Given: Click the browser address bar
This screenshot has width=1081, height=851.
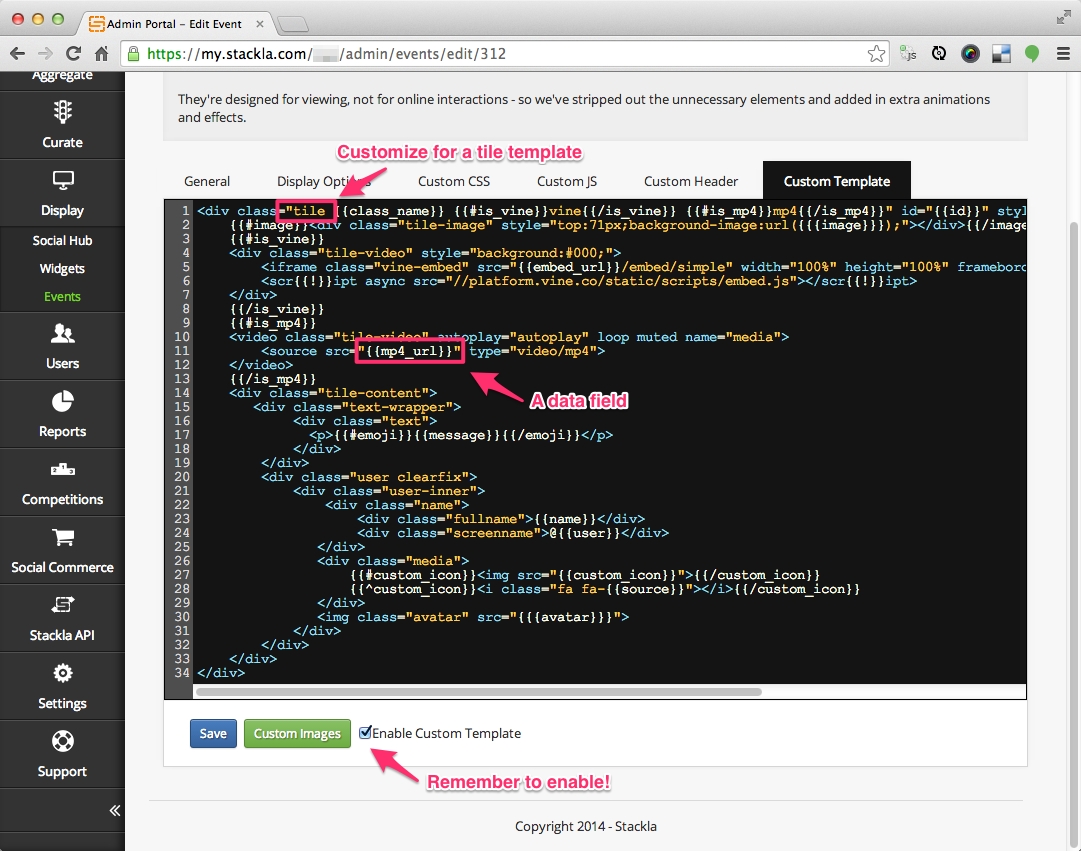Looking at the screenshot, I should 500,54.
